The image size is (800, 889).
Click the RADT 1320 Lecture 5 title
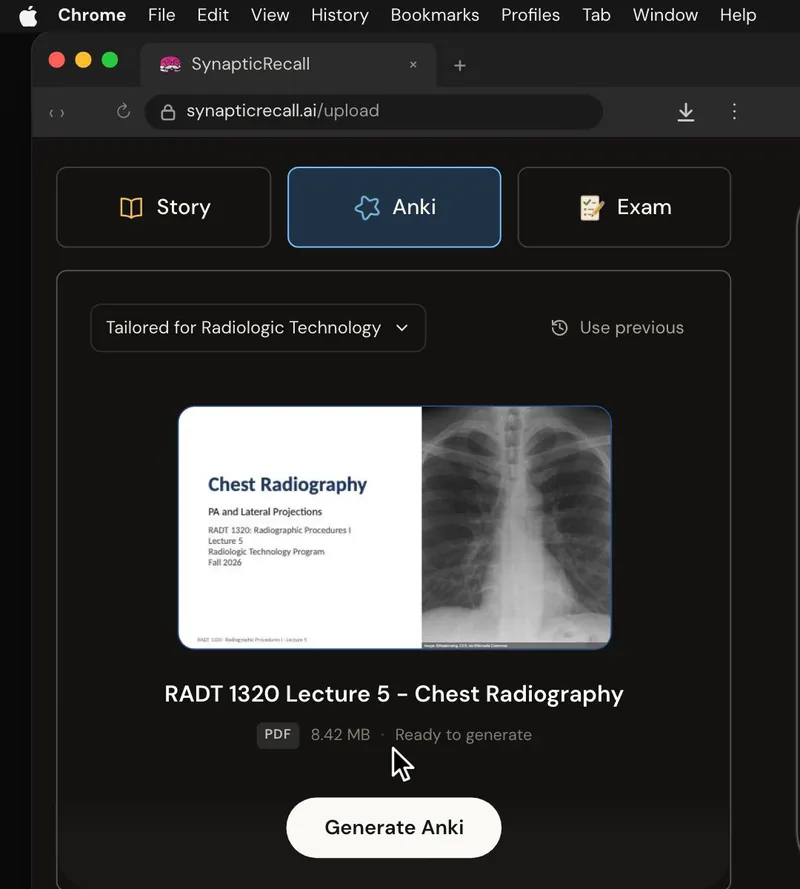tap(394, 694)
